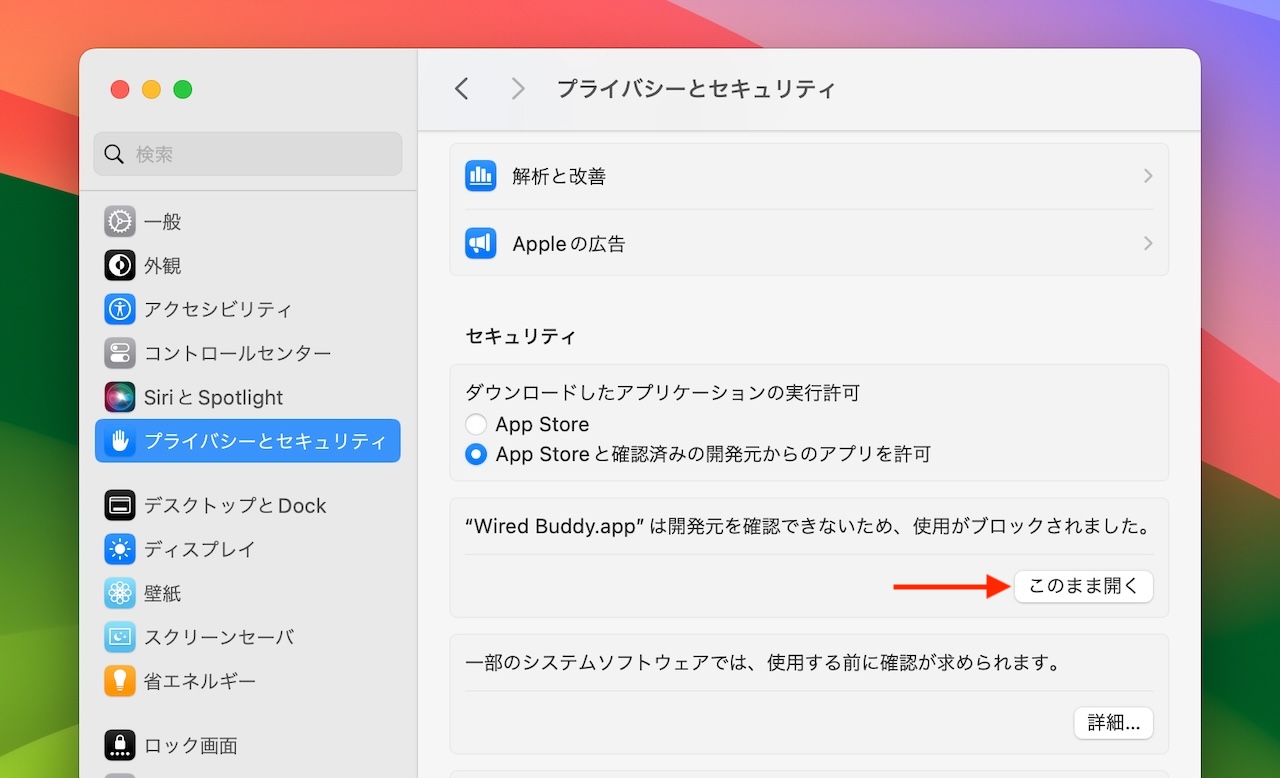Select the App Store only radio button

coord(476,424)
